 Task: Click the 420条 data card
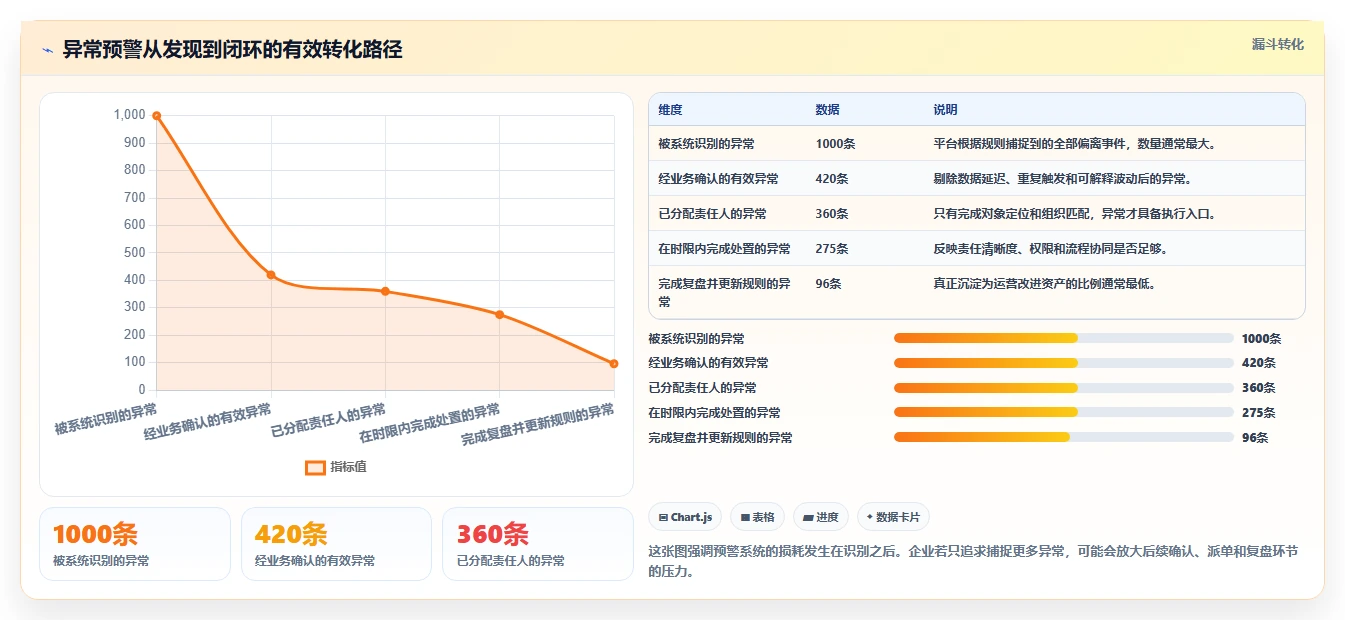click(x=336, y=544)
